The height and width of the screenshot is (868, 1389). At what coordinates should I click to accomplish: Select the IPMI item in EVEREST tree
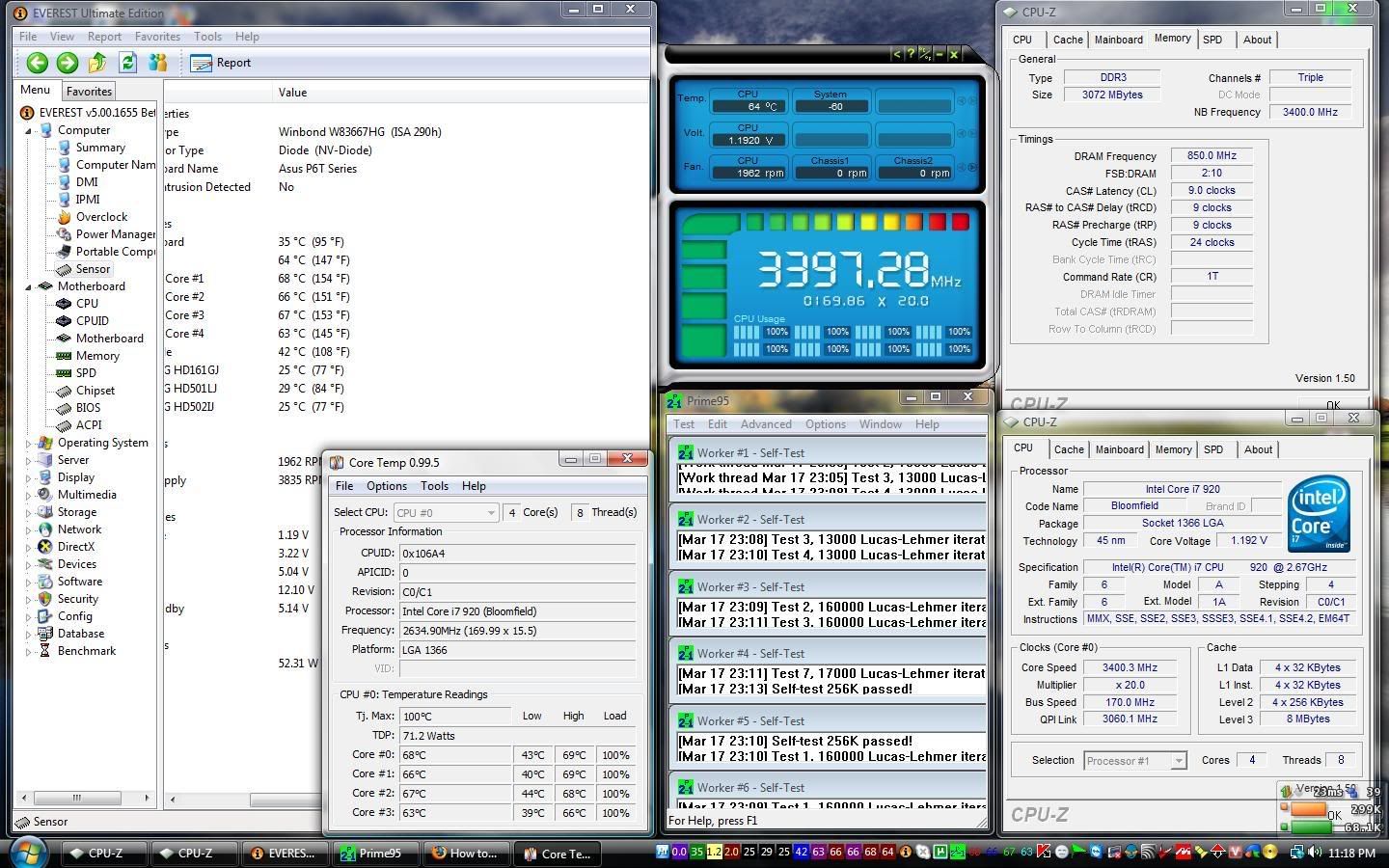coord(88,200)
